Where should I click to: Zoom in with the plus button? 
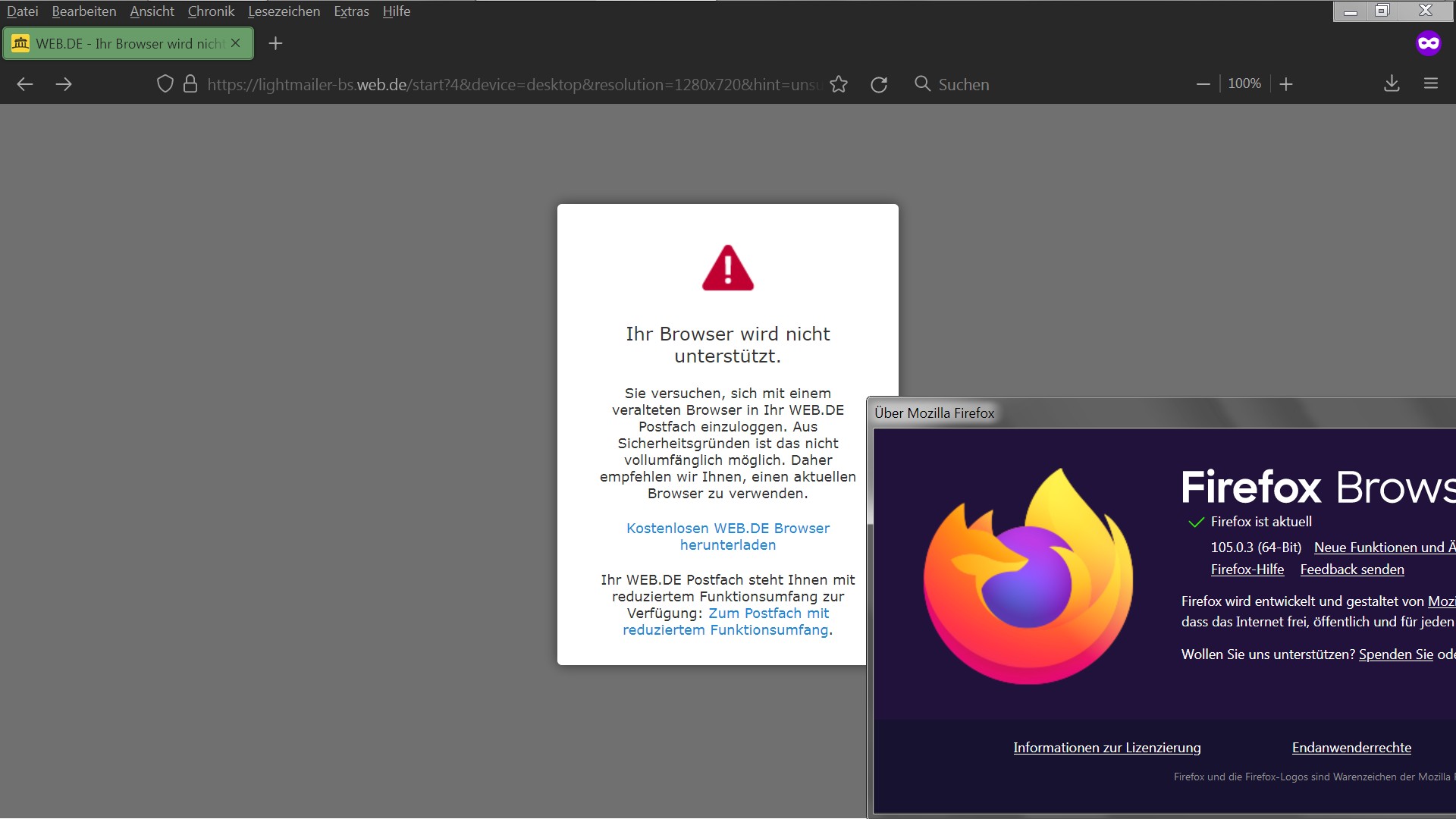[1286, 84]
